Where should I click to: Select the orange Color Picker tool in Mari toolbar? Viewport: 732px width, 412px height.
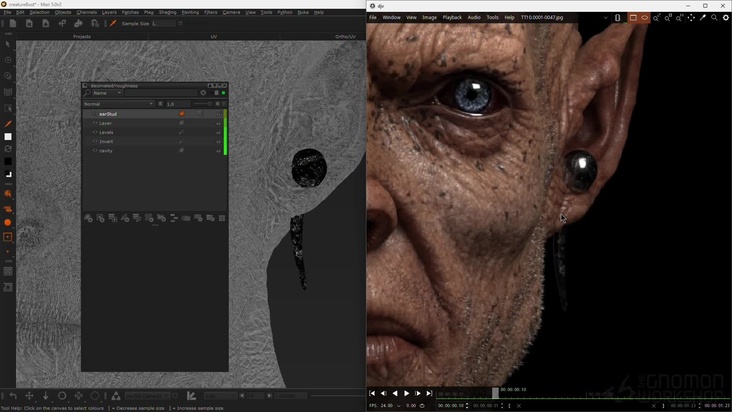tap(113, 23)
